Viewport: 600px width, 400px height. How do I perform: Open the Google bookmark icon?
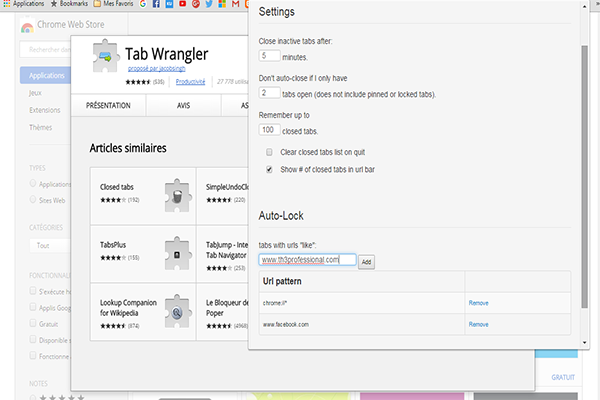[x=143, y=4]
